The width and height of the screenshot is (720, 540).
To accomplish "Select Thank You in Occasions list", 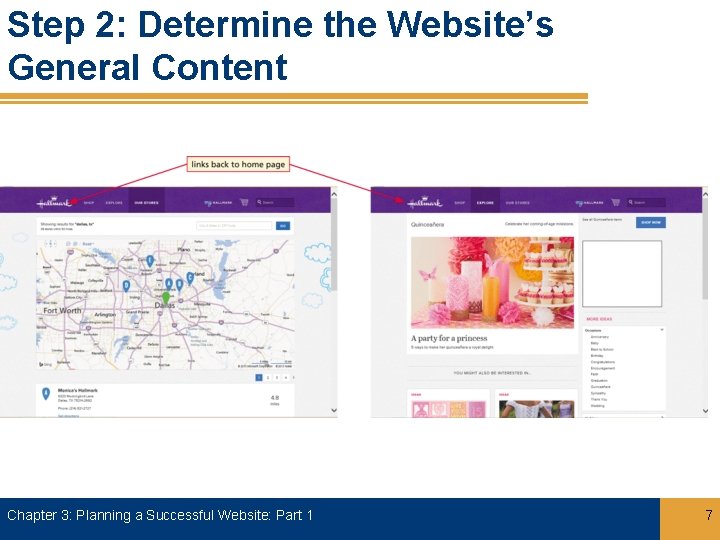I will point(599,399).
